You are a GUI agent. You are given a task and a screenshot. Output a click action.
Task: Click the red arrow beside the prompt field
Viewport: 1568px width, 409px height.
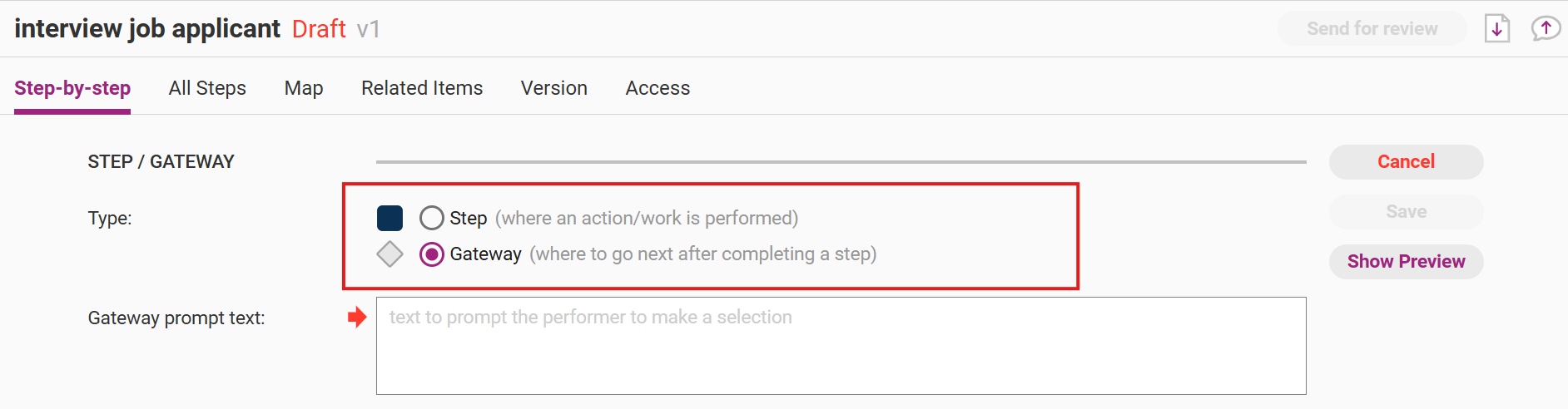pos(357,317)
